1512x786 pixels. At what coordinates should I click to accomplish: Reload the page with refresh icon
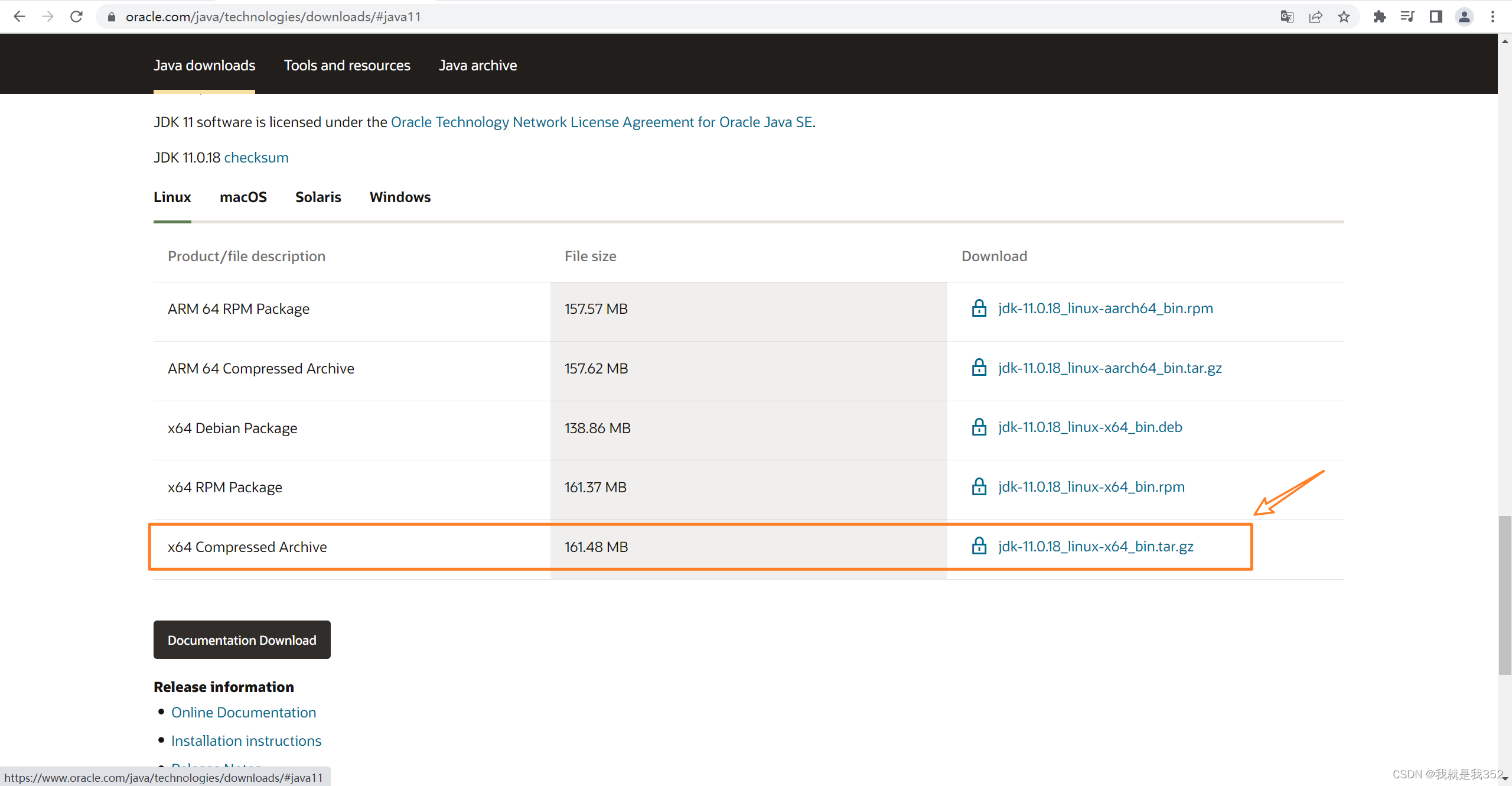click(76, 17)
